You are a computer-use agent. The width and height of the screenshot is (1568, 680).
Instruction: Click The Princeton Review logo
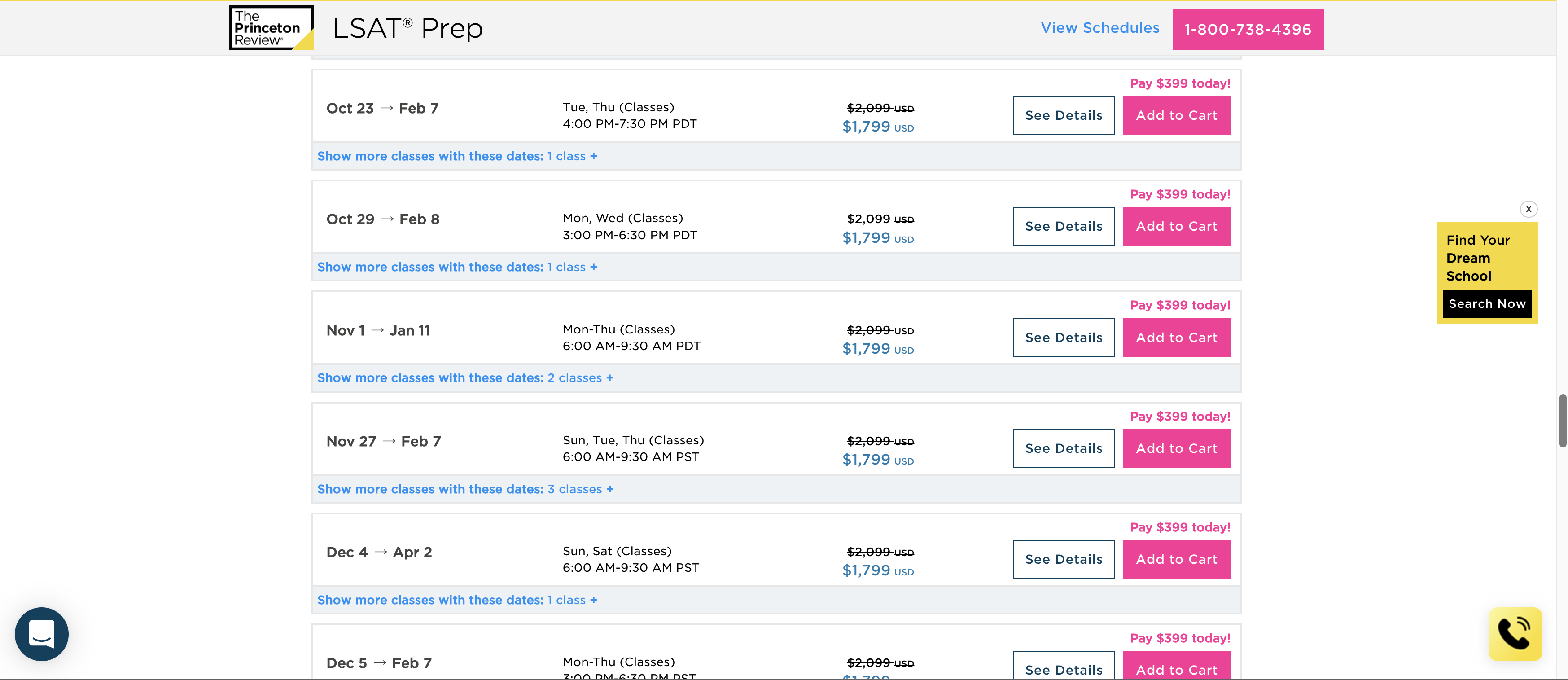271,28
